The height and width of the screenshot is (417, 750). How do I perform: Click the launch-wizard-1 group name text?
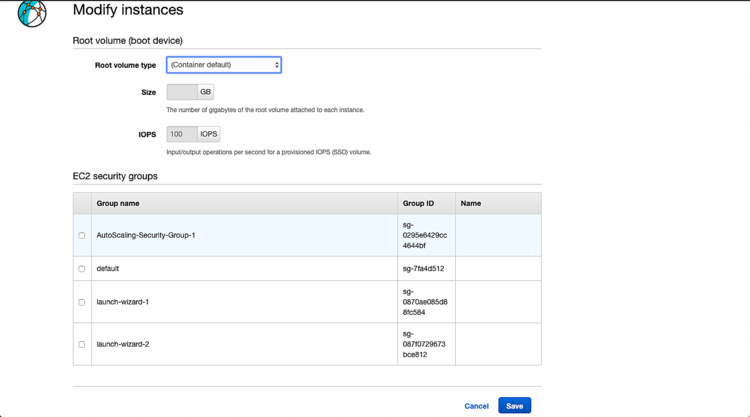pyautogui.click(x=123, y=302)
